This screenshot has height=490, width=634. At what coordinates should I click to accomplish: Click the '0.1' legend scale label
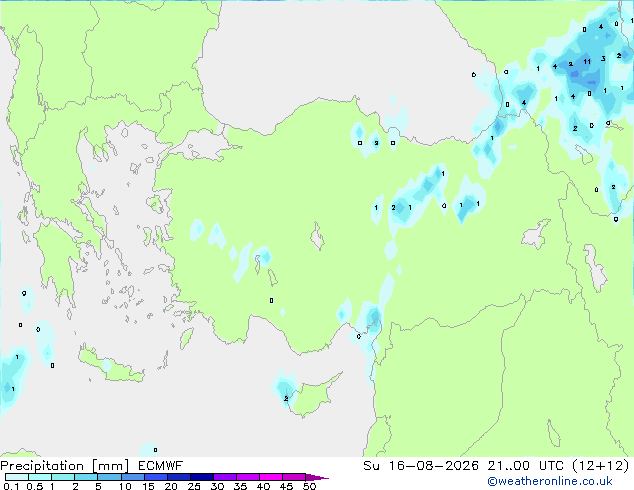click(x=12, y=486)
